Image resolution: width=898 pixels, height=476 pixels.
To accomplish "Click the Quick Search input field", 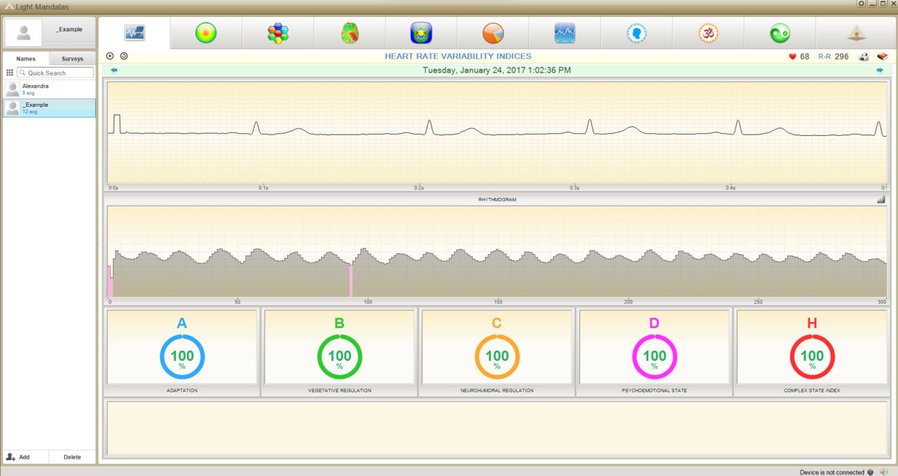I will tap(58, 73).
